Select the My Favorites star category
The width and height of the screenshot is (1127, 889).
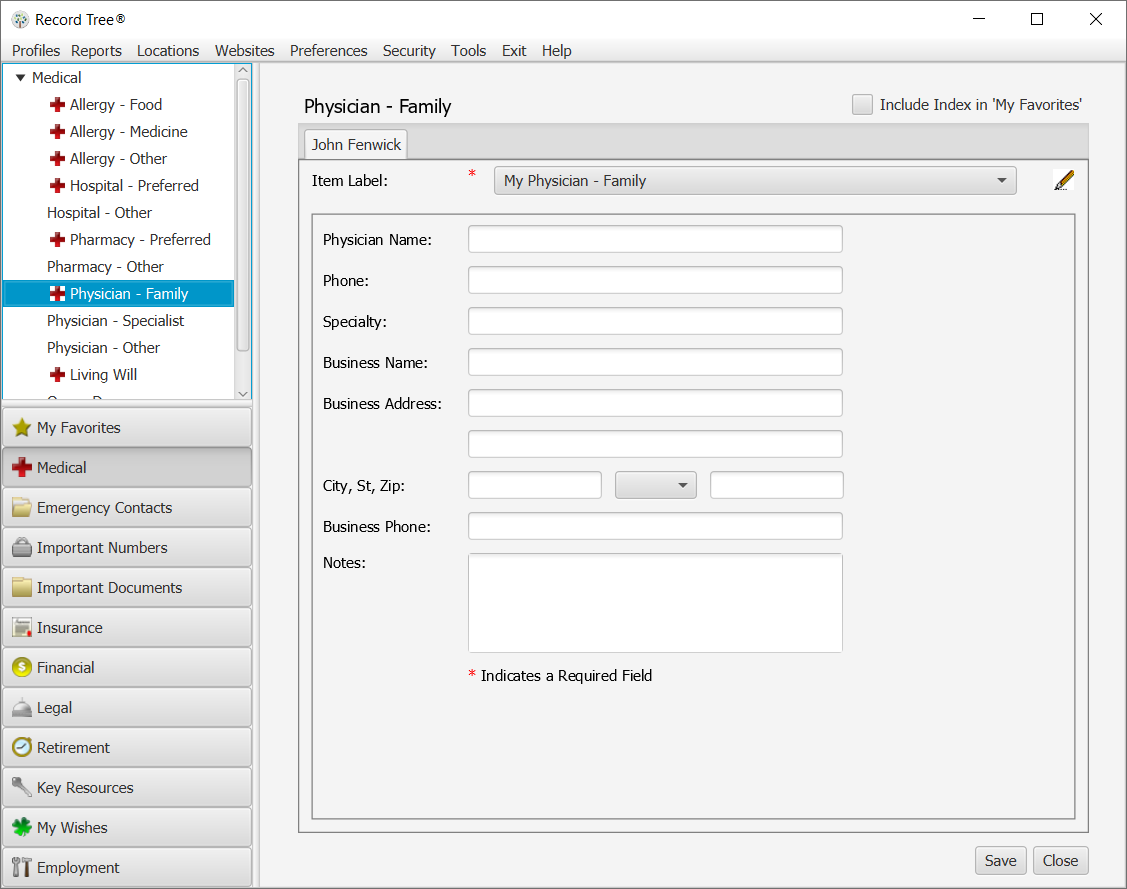pos(22,427)
